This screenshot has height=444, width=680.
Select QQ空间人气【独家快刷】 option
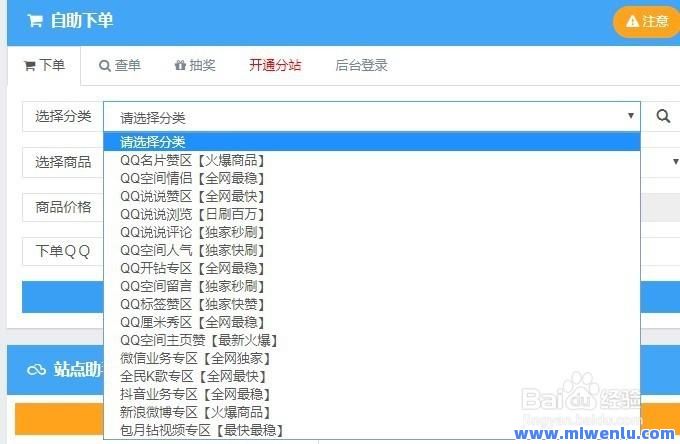pyautogui.click(x=372, y=250)
